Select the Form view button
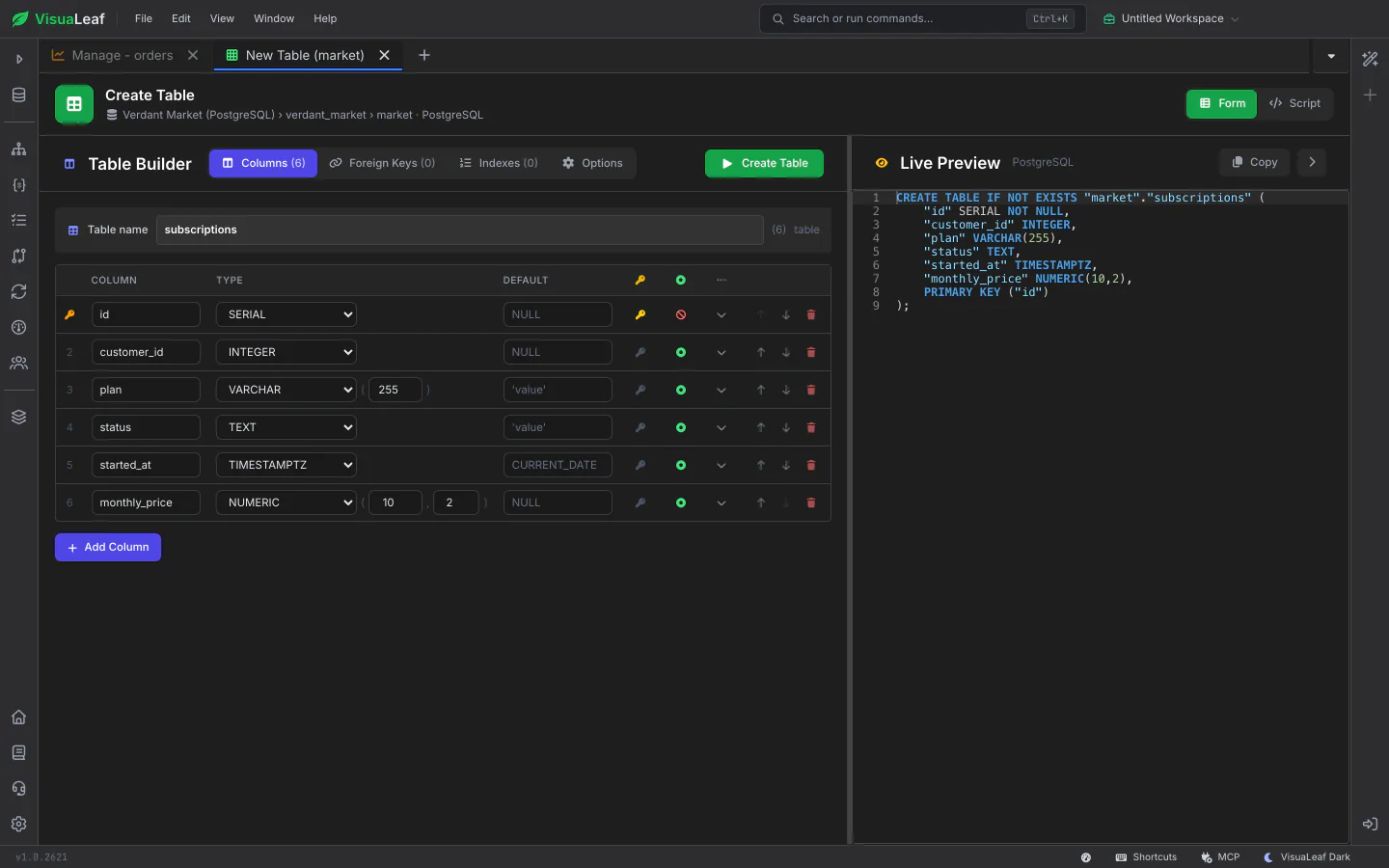The width and height of the screenshot is (1389, 868). 1221,103
